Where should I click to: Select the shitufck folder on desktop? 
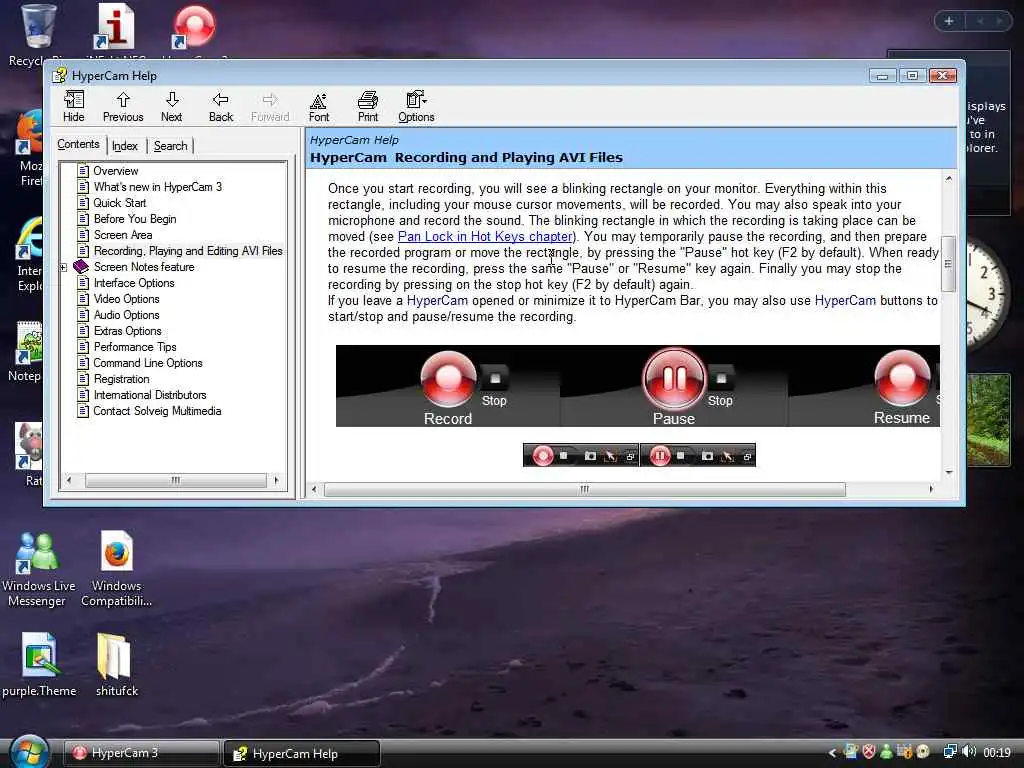click(x=116, y=665)
